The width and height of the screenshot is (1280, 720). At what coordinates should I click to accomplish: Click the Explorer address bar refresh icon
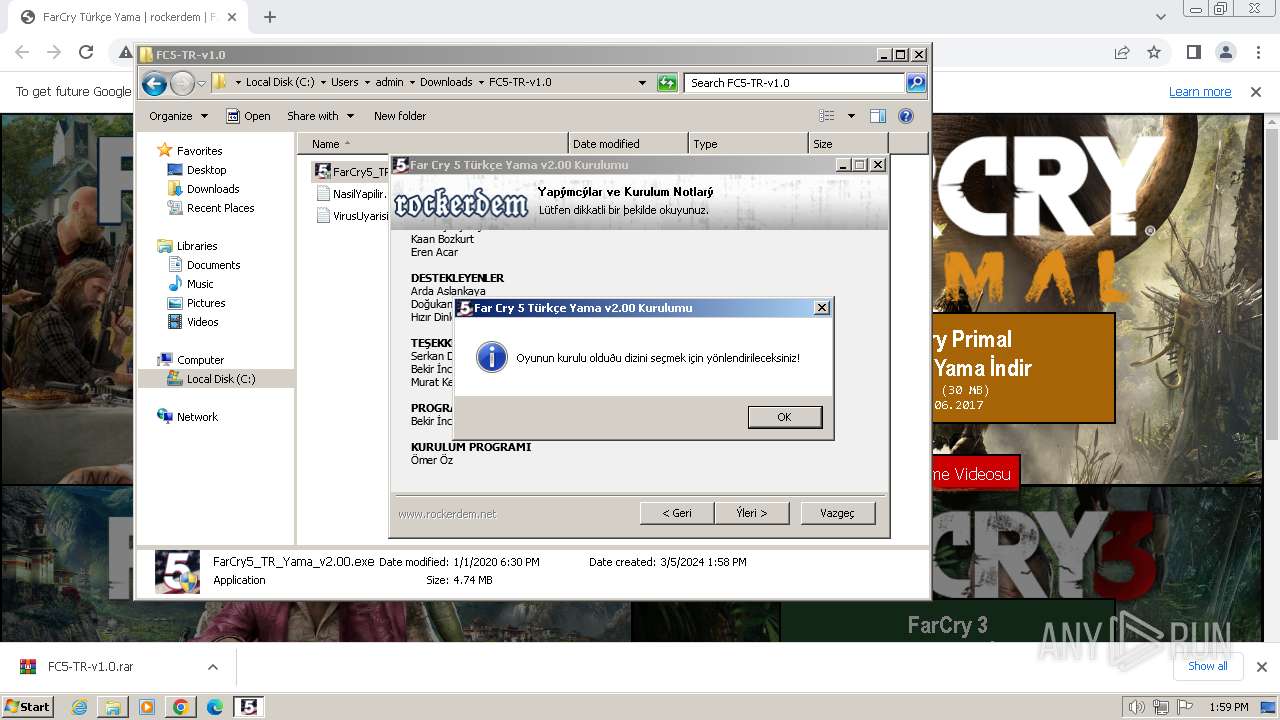pyautogui.click(x=667, y=83)
